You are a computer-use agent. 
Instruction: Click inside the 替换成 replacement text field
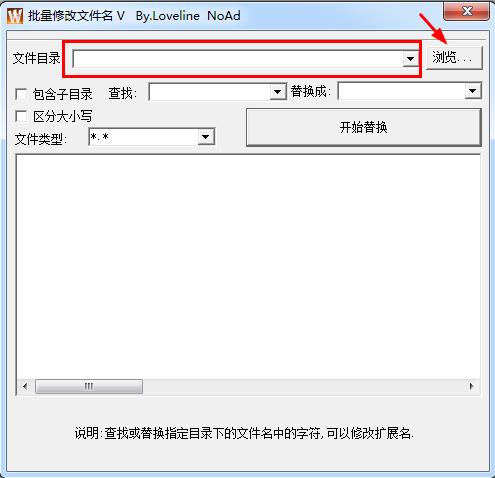click(402, 91)
